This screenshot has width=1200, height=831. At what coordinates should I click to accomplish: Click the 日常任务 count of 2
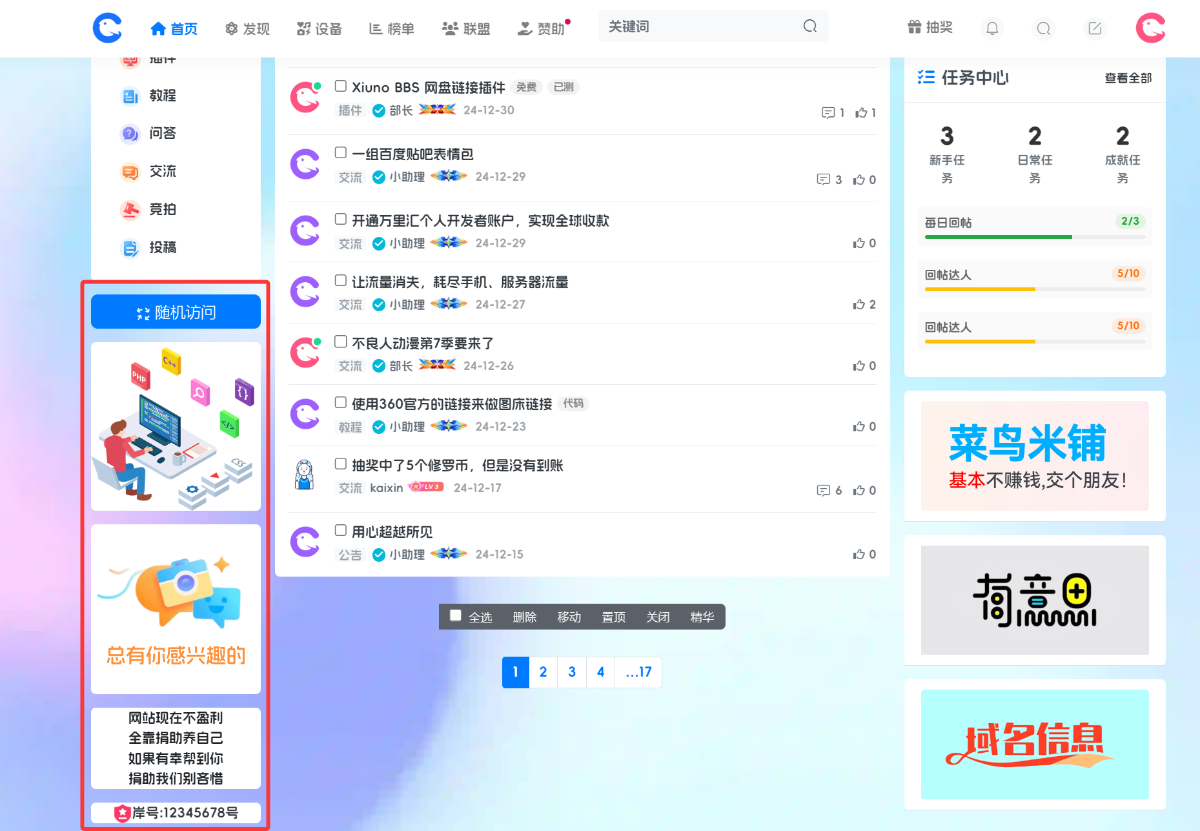(1035, 136)
